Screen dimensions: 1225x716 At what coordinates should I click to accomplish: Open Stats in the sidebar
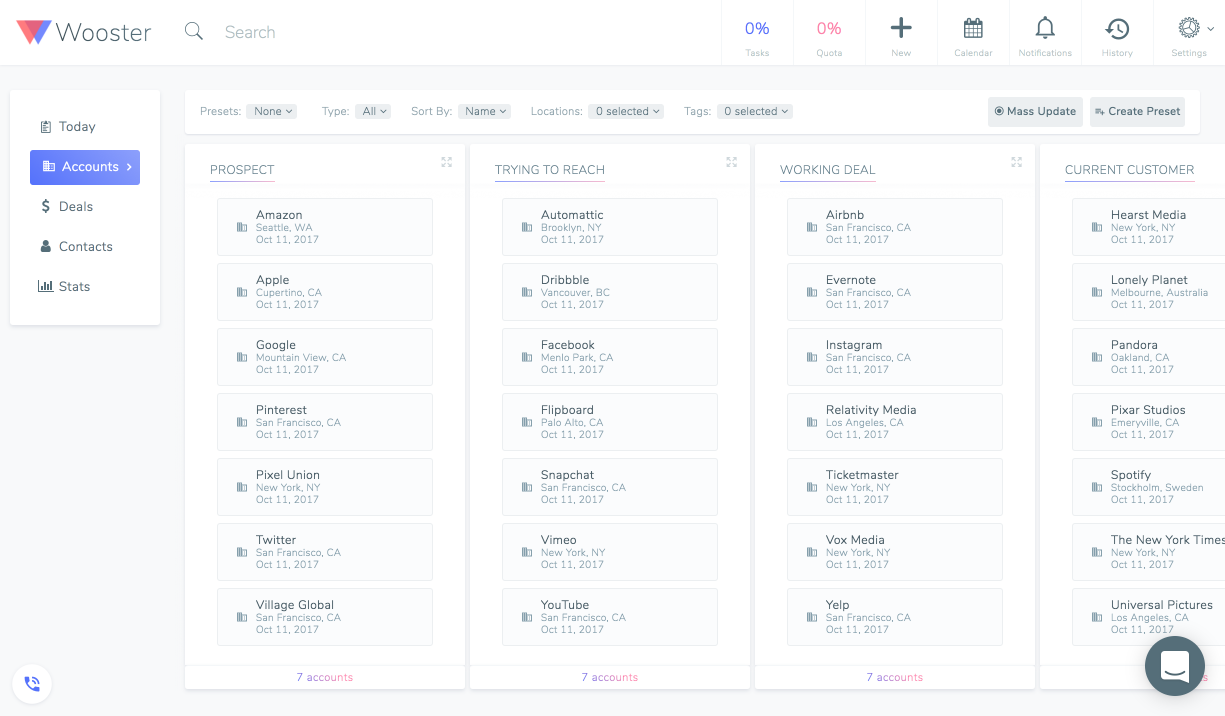click(64, 287)
